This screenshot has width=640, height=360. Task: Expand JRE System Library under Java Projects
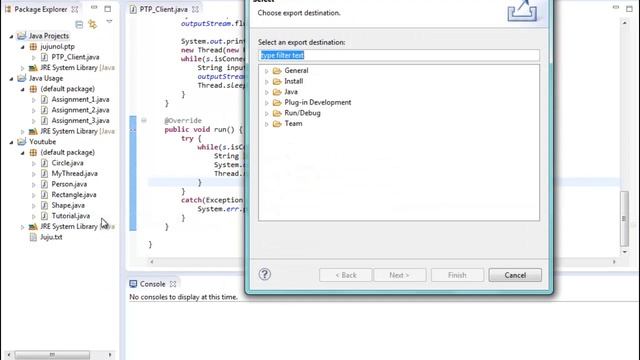tap(22, 68)
